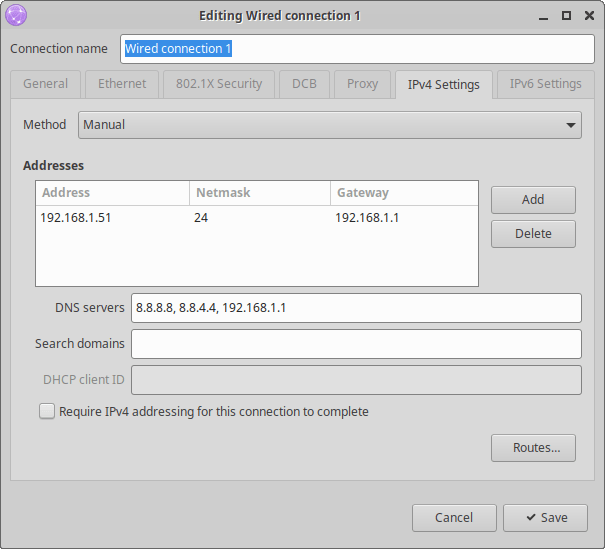Click the purple network app icon in titlebar
Viewport: 605px width, 549px height.
click(x=16, y=15)
